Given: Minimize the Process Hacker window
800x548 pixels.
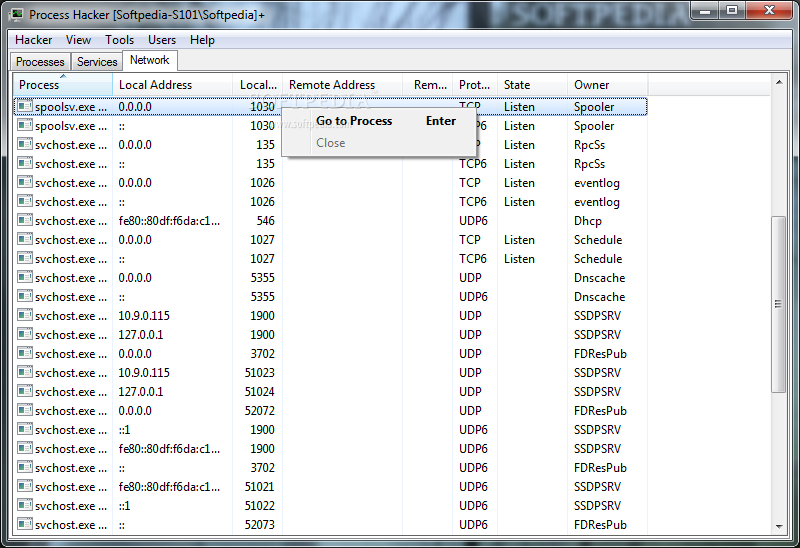Looking at the screenshot, I should pos(705,11).
